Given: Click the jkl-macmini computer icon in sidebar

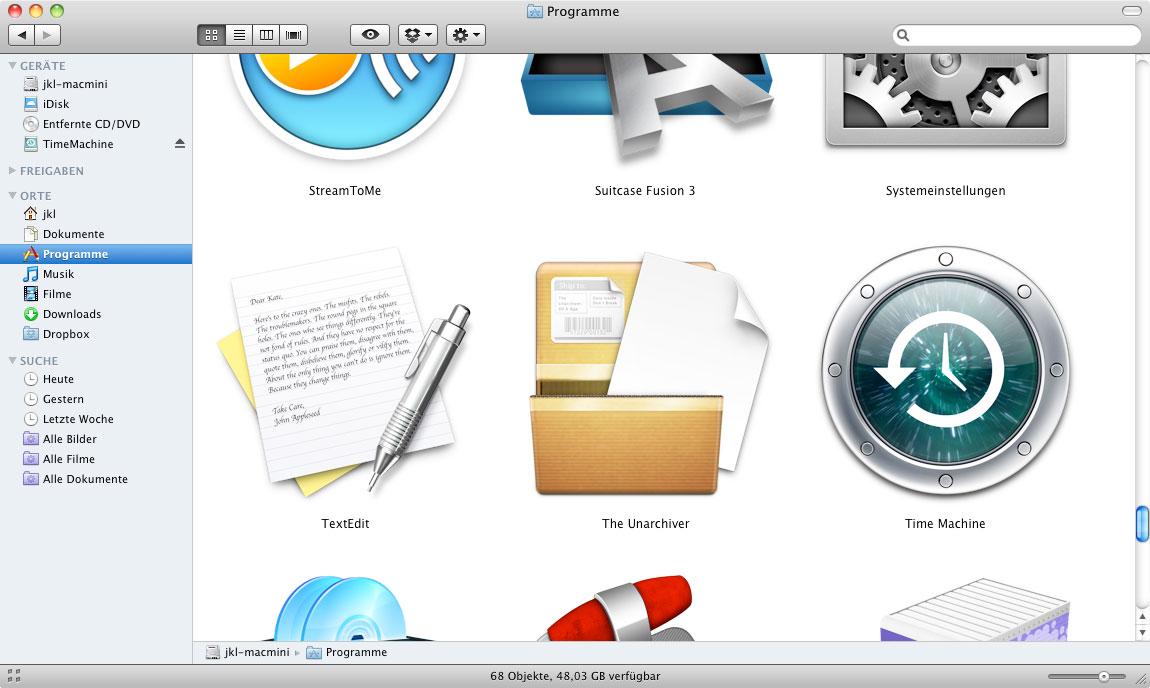Looking at the screenshot, I should click(x=30, y=84).
